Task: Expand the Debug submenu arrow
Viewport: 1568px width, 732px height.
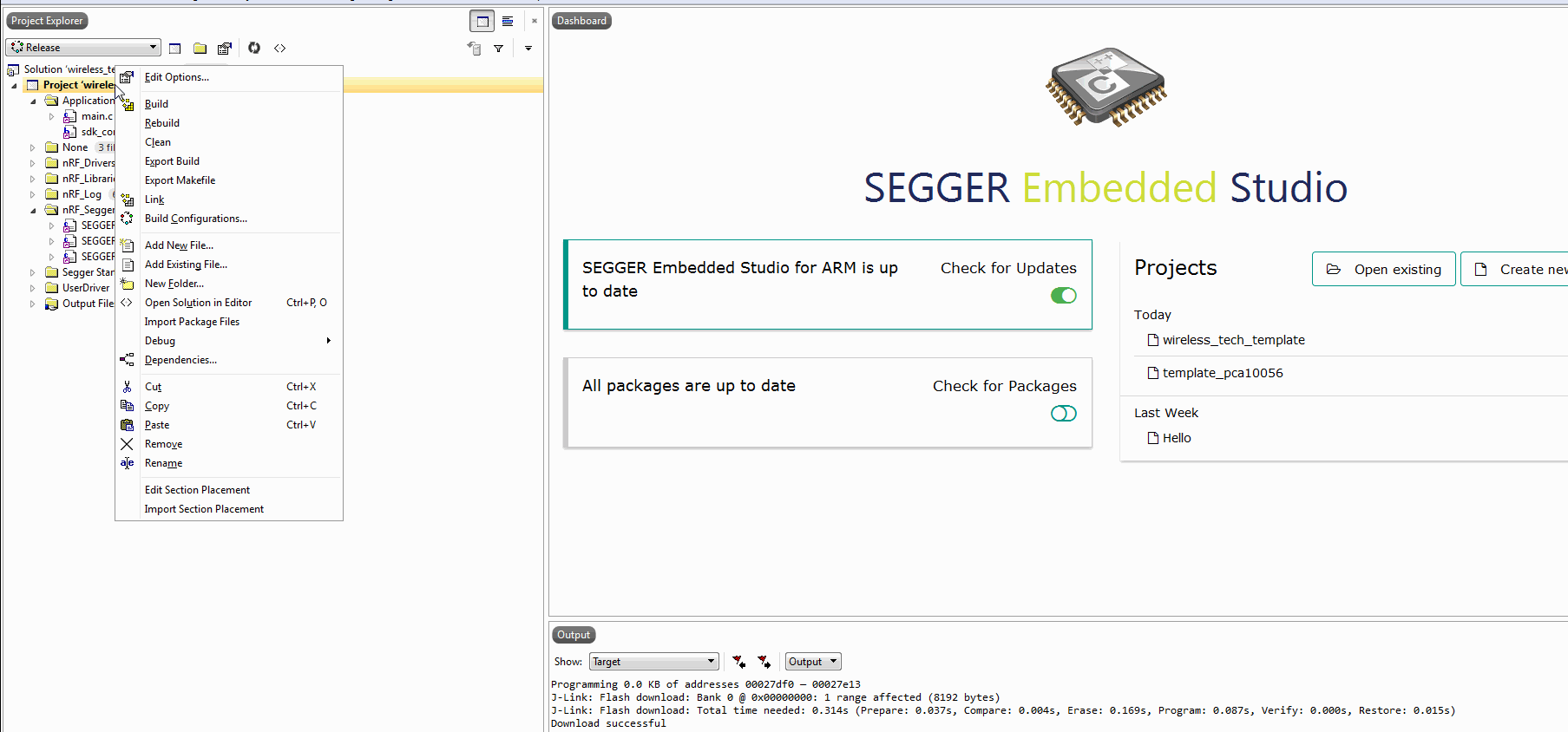Action: (329, 341)
